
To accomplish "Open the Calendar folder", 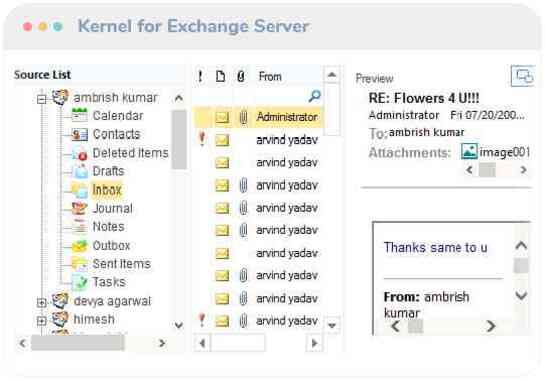I will click(118, 116).
